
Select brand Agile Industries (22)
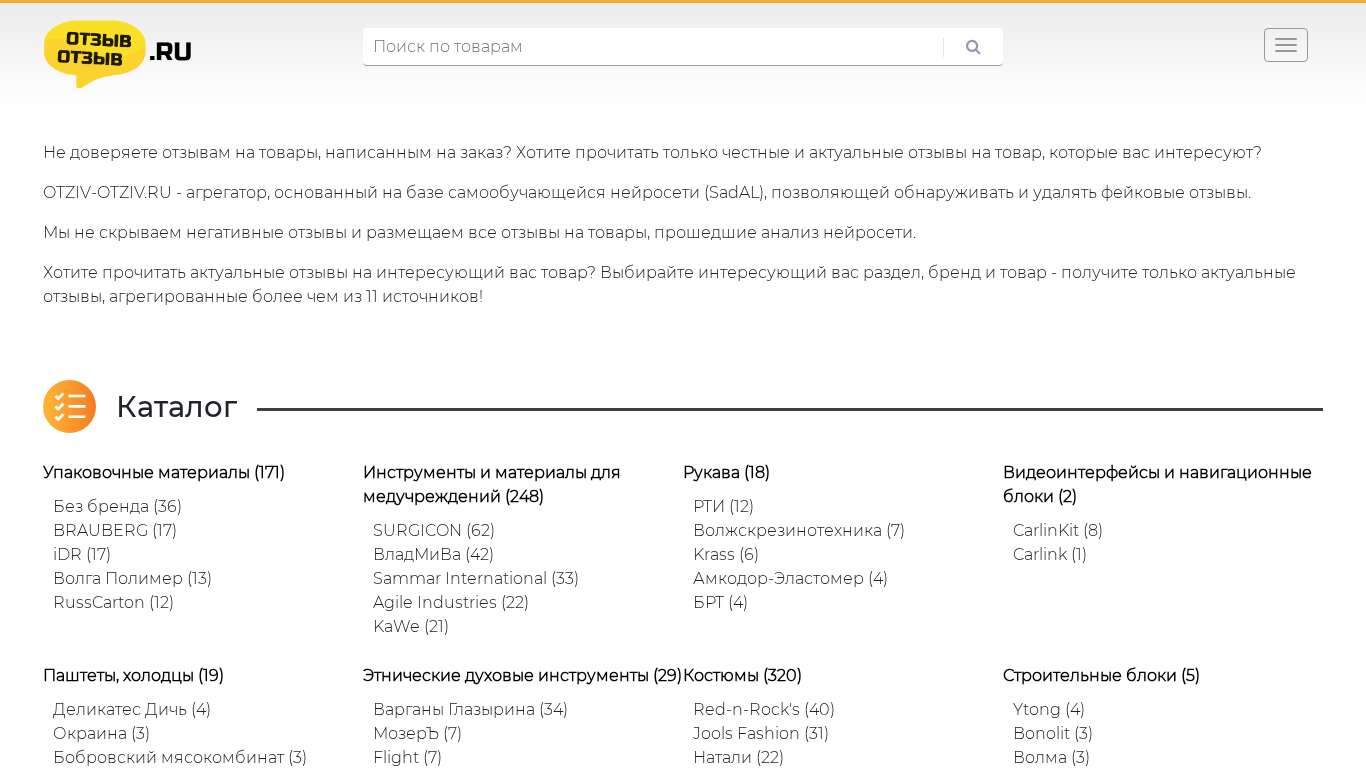451,602
